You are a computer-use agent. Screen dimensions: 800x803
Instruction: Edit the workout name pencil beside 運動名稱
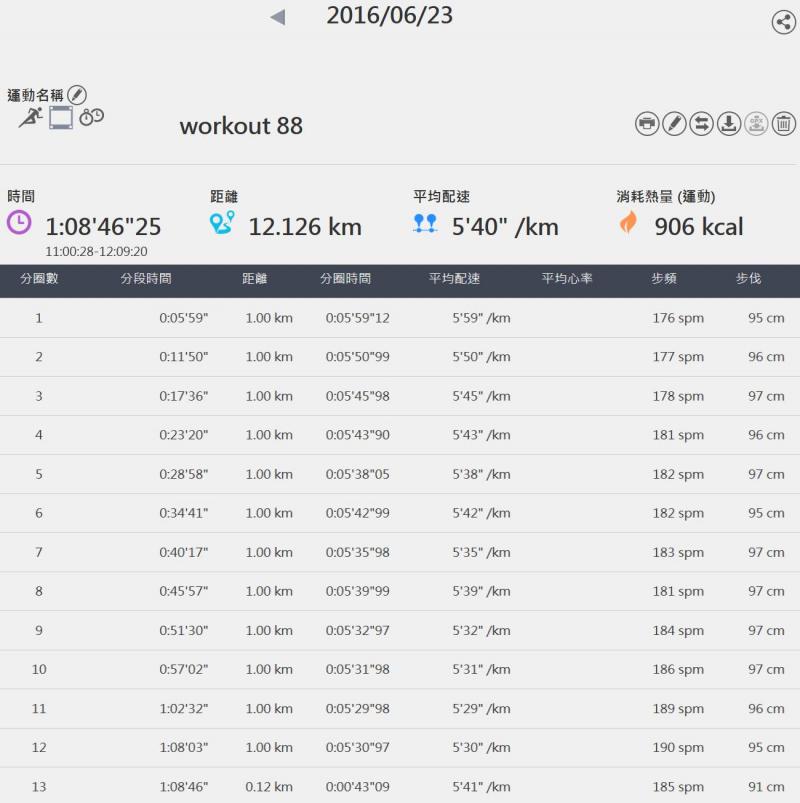(x=77, y=95)
